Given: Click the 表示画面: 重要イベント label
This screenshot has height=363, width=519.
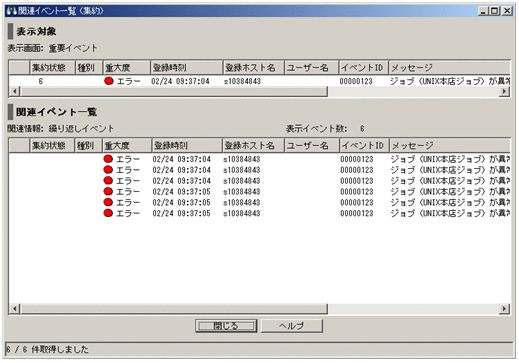Looking at the screenshot, I should click(x=53, y=48).
